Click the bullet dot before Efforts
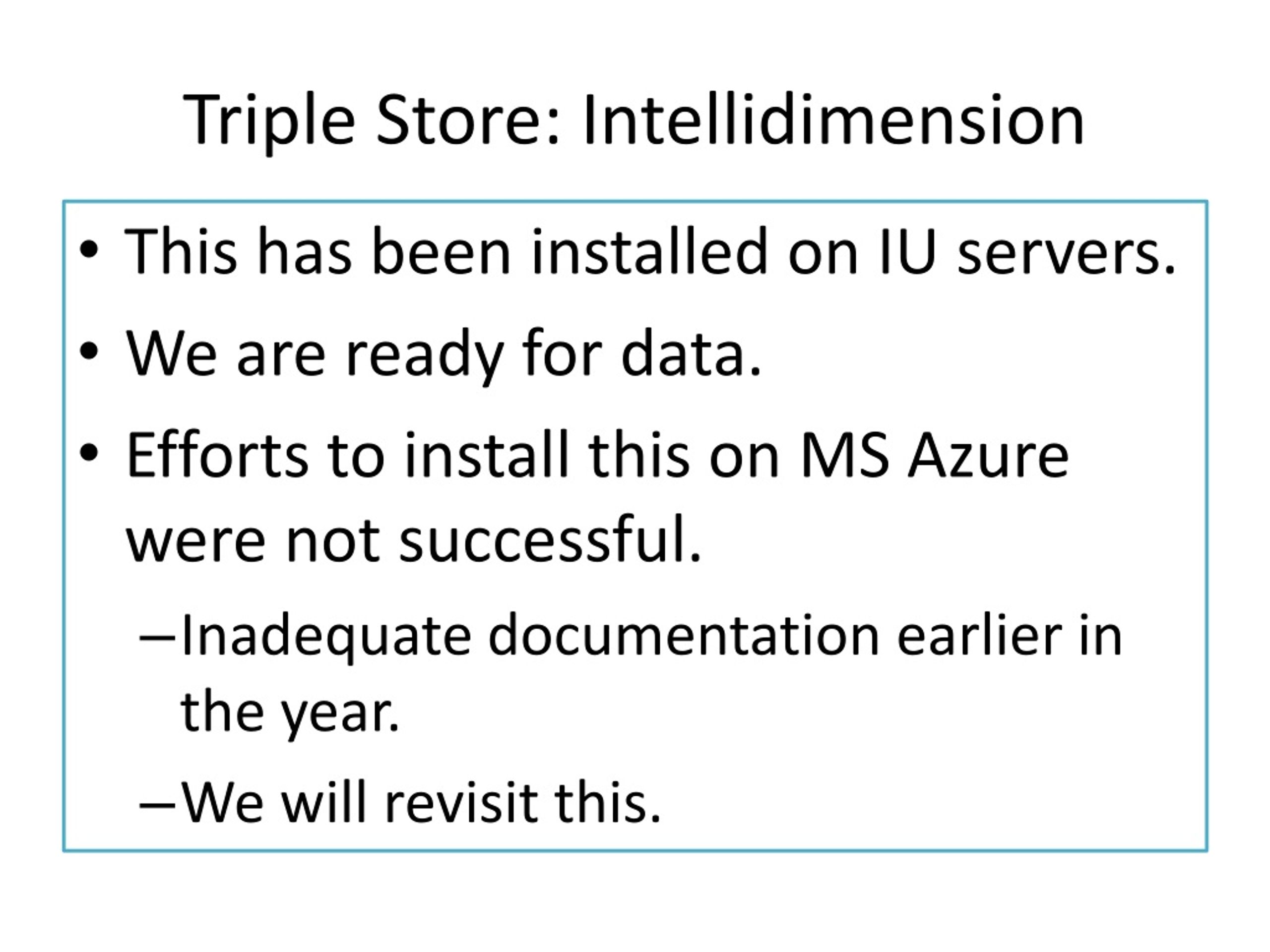1270x952 pixels. coord(89,453)
